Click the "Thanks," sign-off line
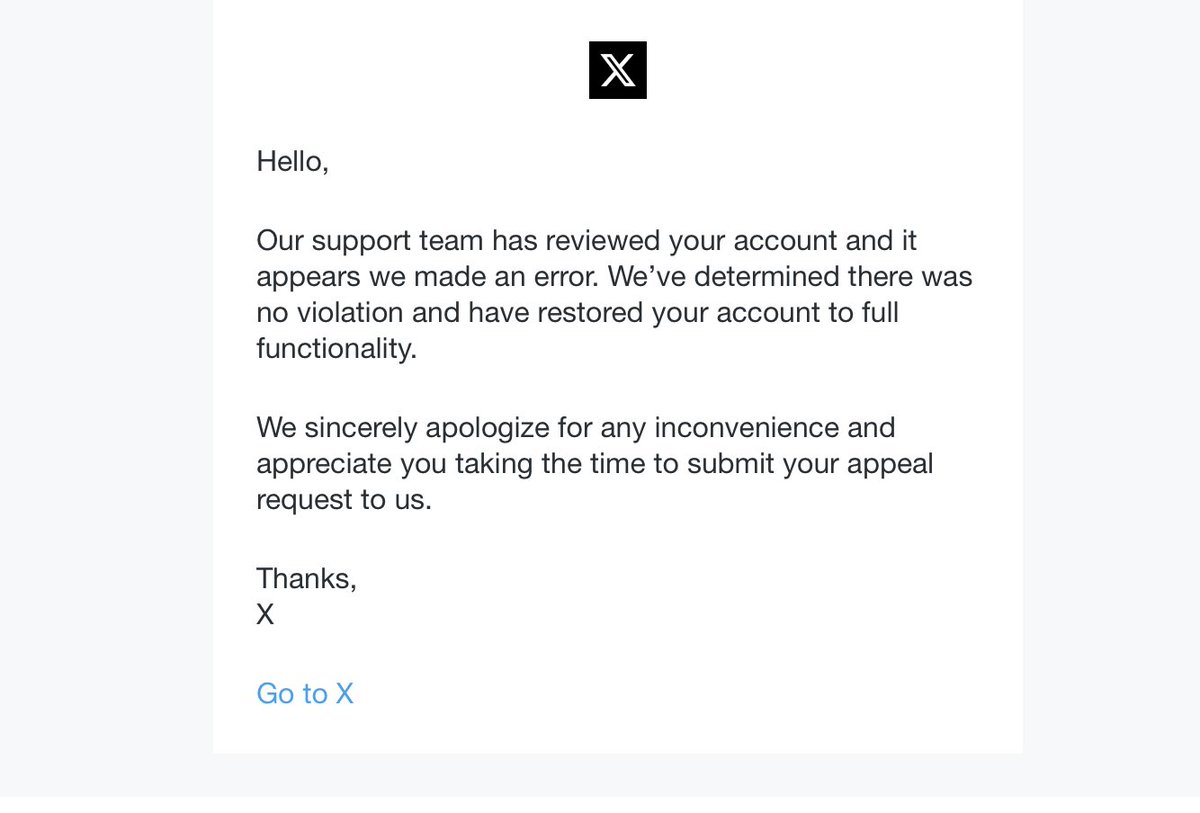The width and height of the screenshot is (1200, 813). [x=307, y=578]
